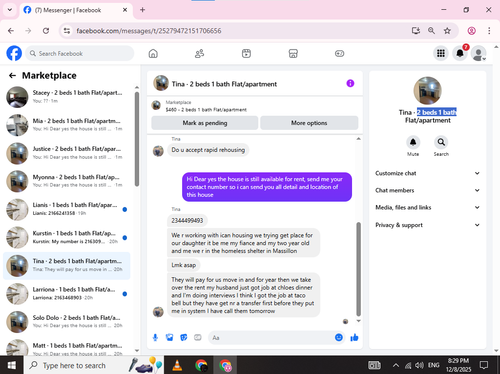Close the Messenger browser tab

pos(125,10)
